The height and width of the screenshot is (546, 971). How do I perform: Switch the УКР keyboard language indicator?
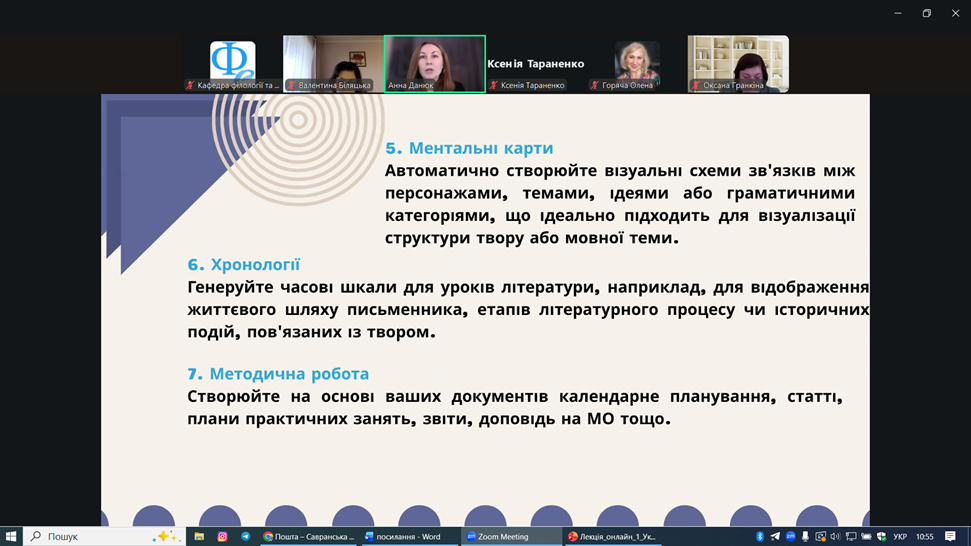coord(900,537)
